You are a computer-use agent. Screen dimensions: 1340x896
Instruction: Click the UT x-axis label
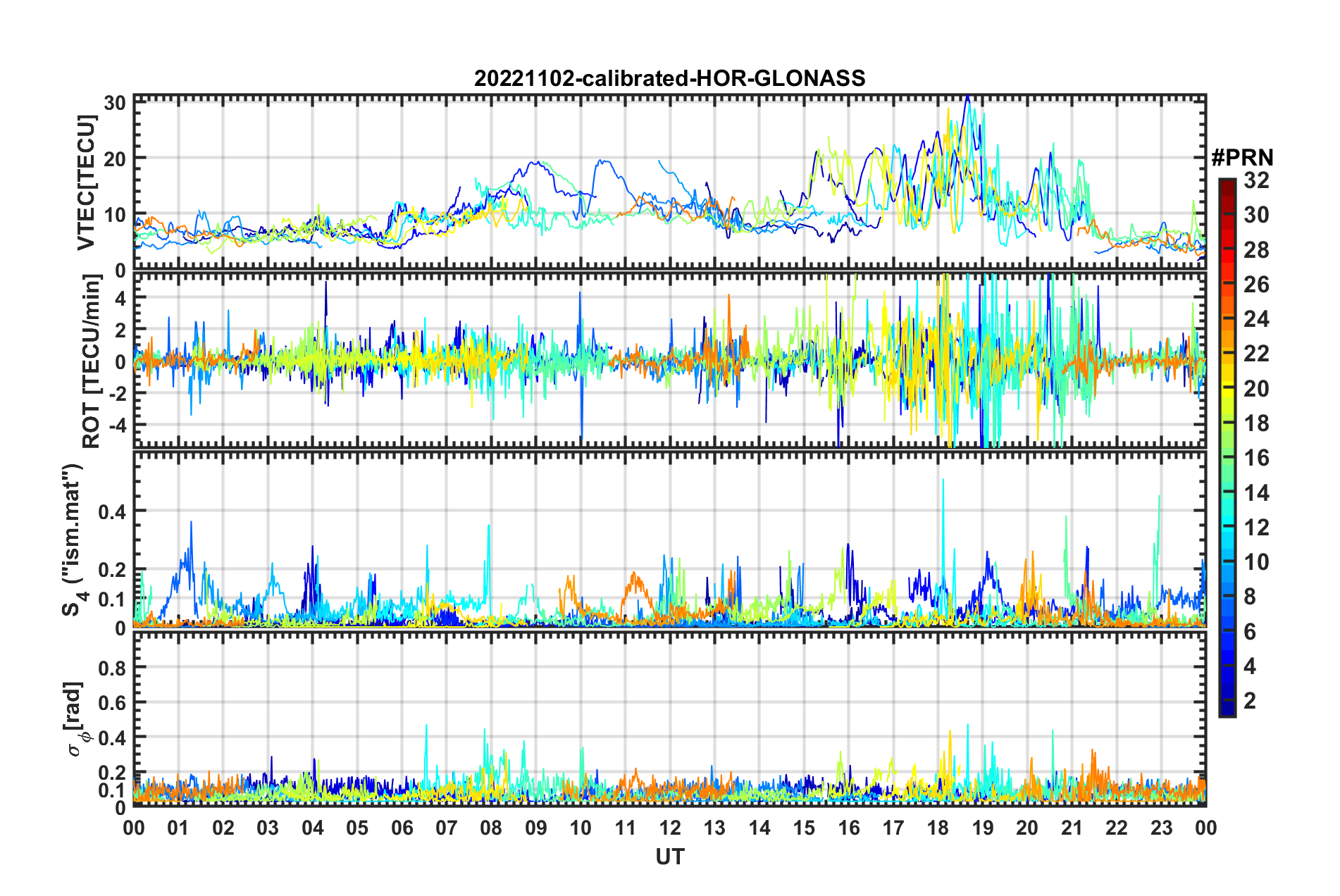click(669, 857)
